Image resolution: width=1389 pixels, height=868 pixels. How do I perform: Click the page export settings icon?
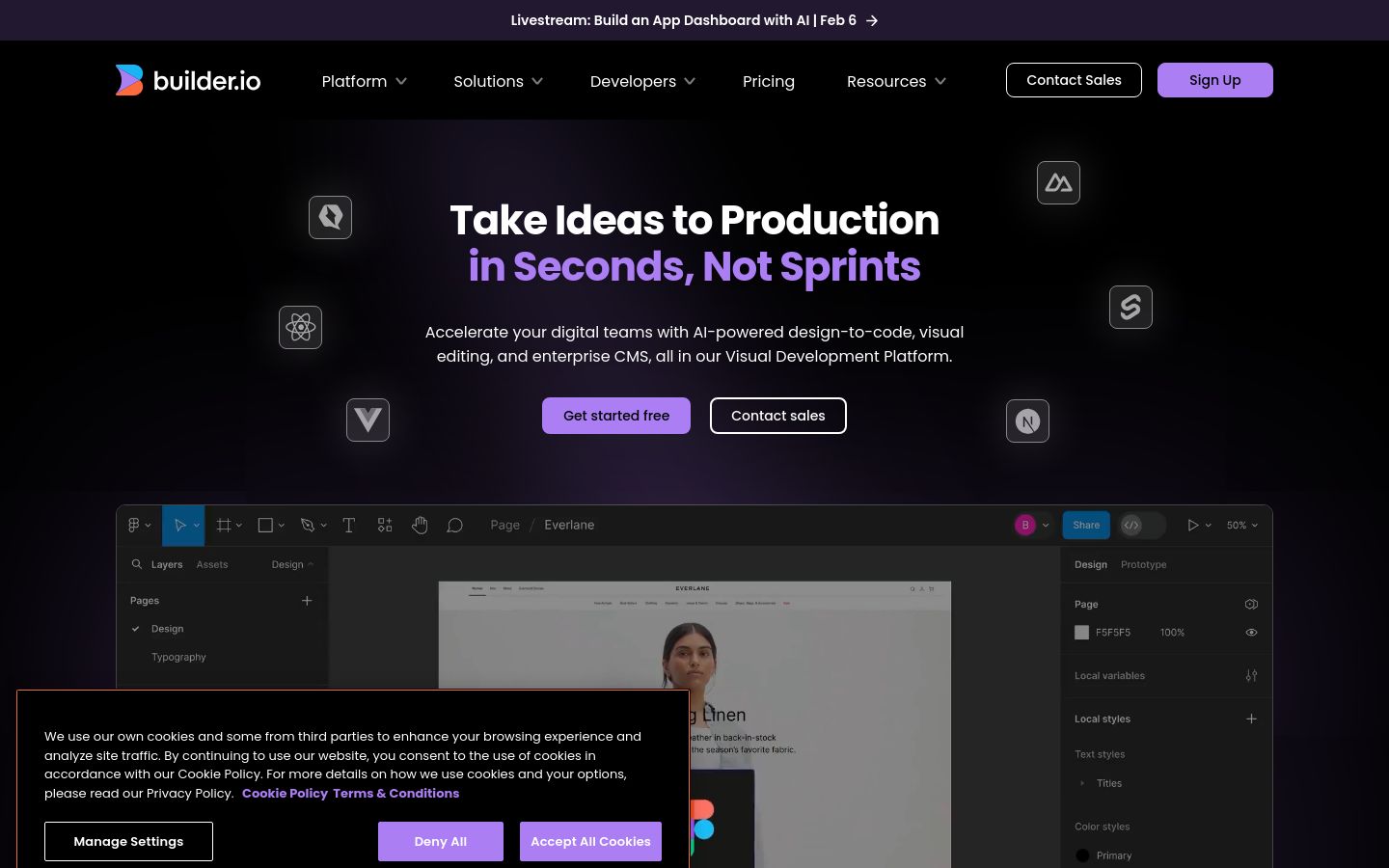click(1251, 604)
